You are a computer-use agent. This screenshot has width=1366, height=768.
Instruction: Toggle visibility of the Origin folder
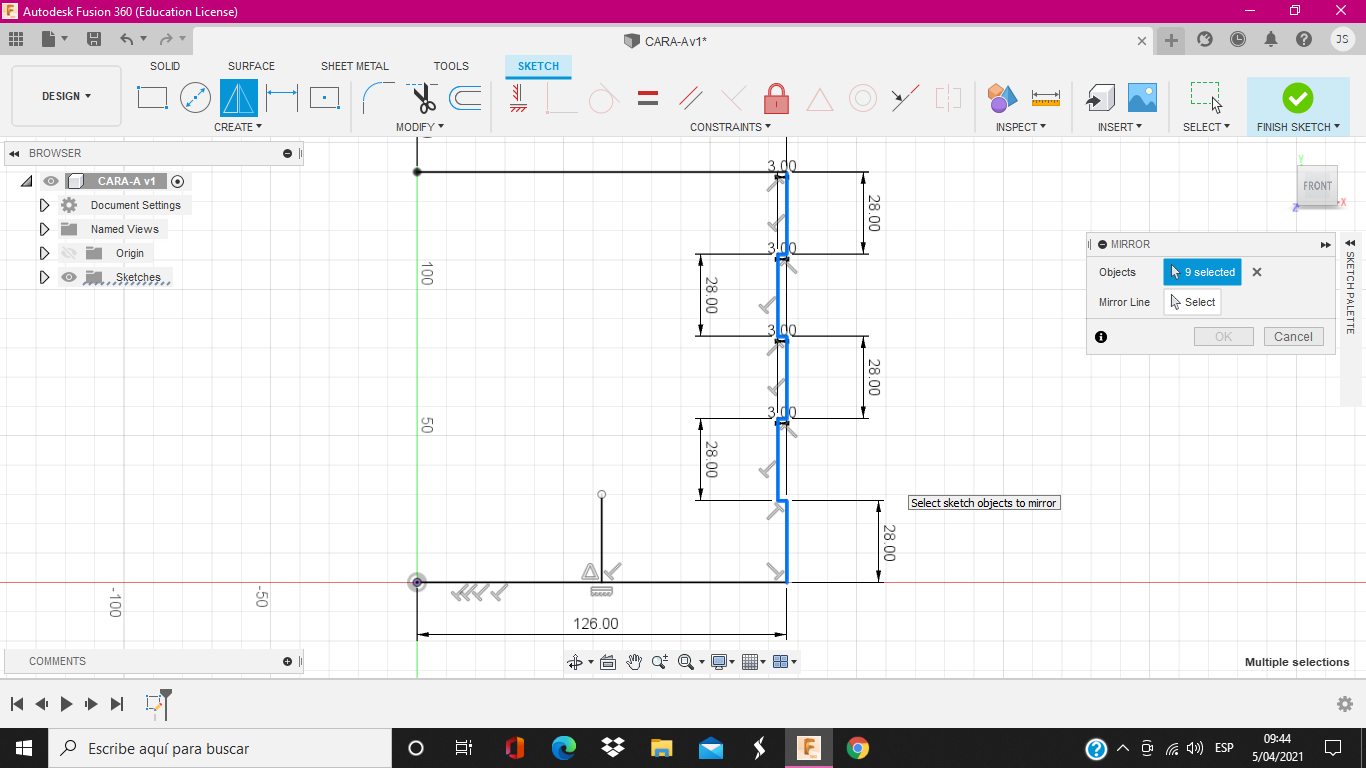tap(69, 253)
